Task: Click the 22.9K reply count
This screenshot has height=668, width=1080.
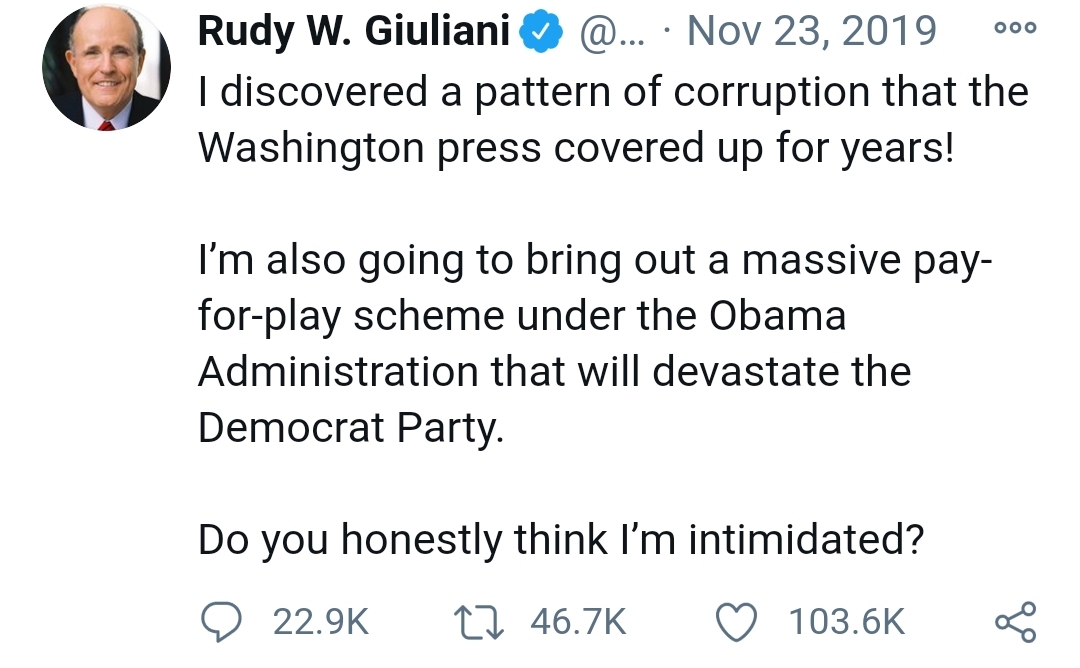Action: (x=320, y=623)
